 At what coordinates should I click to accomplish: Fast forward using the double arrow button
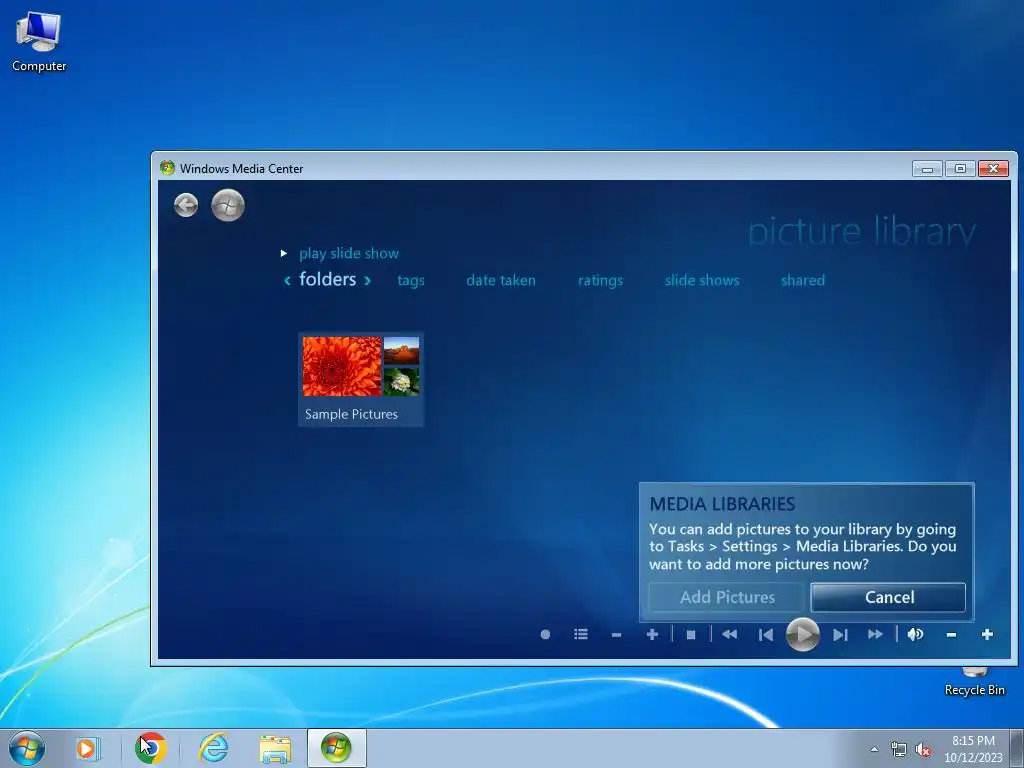pyautogui.click(x=875, y=634)
